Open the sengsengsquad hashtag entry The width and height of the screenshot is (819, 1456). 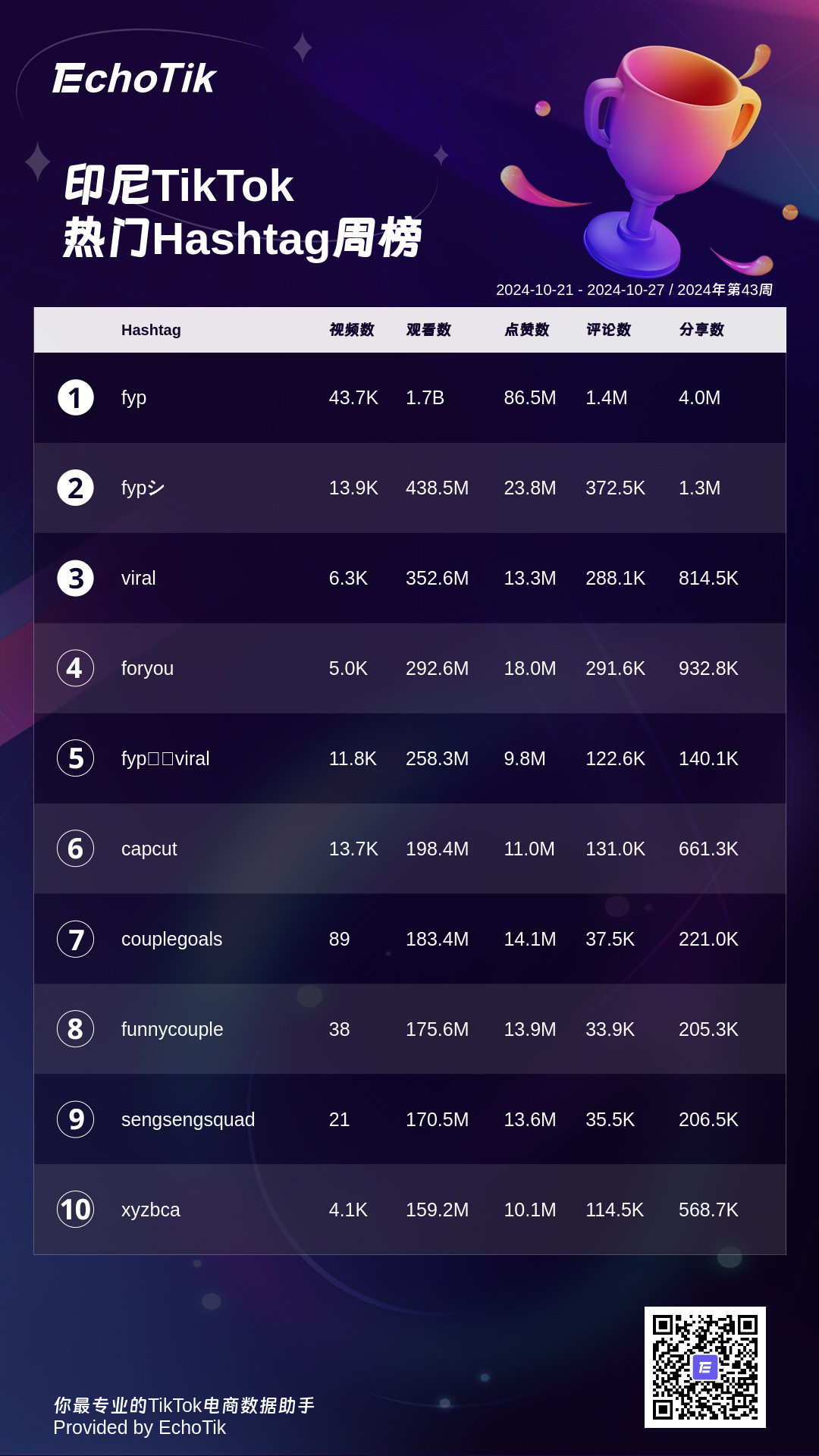click(188, 1120)
